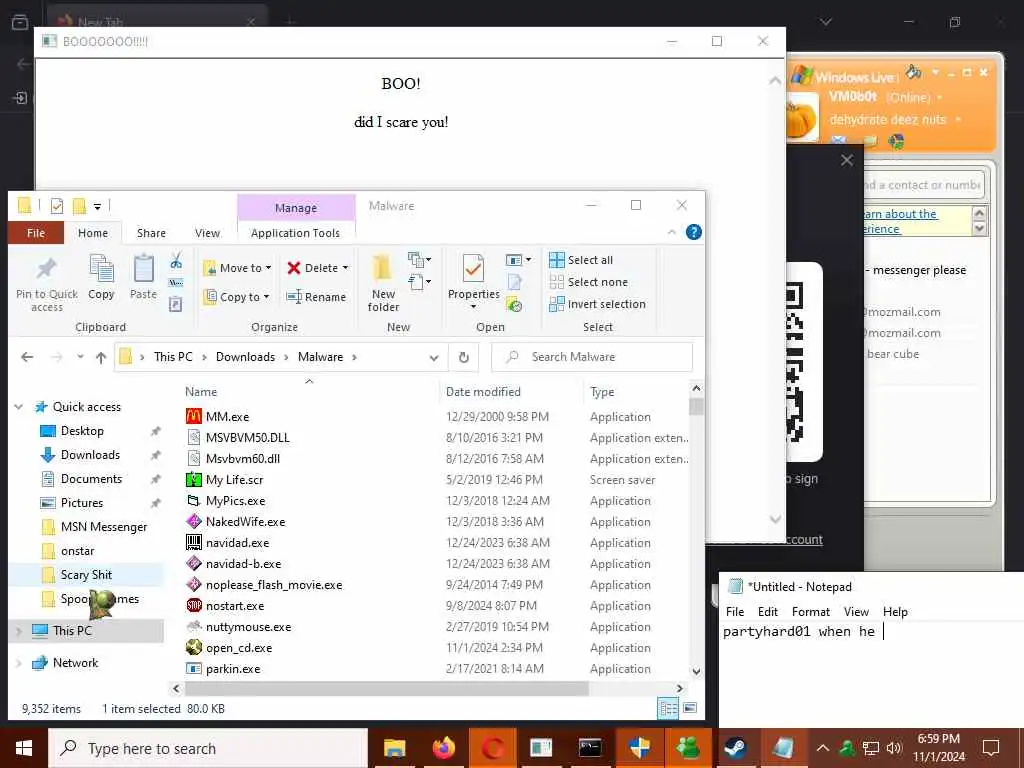This screenshot has width=1024, height=768.
Task: Open the command prompt taskbar icon
Action: point(590,748)
